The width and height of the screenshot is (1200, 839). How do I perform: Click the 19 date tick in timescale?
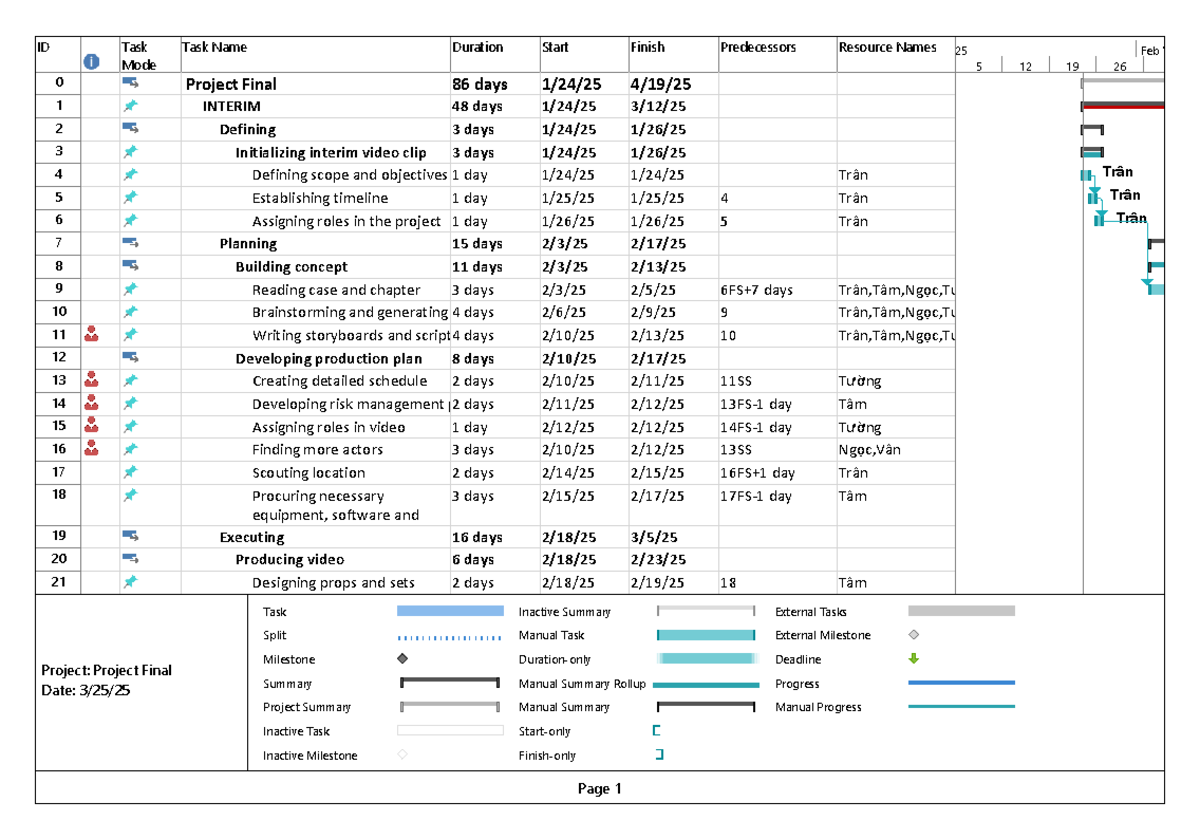point(1073,67)
